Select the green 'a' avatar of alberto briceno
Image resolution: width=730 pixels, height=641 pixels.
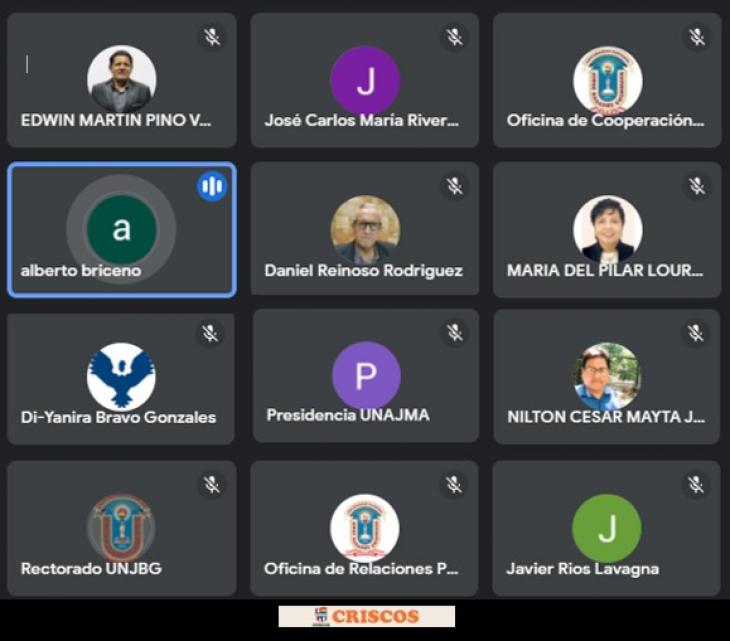pos(122,229)
